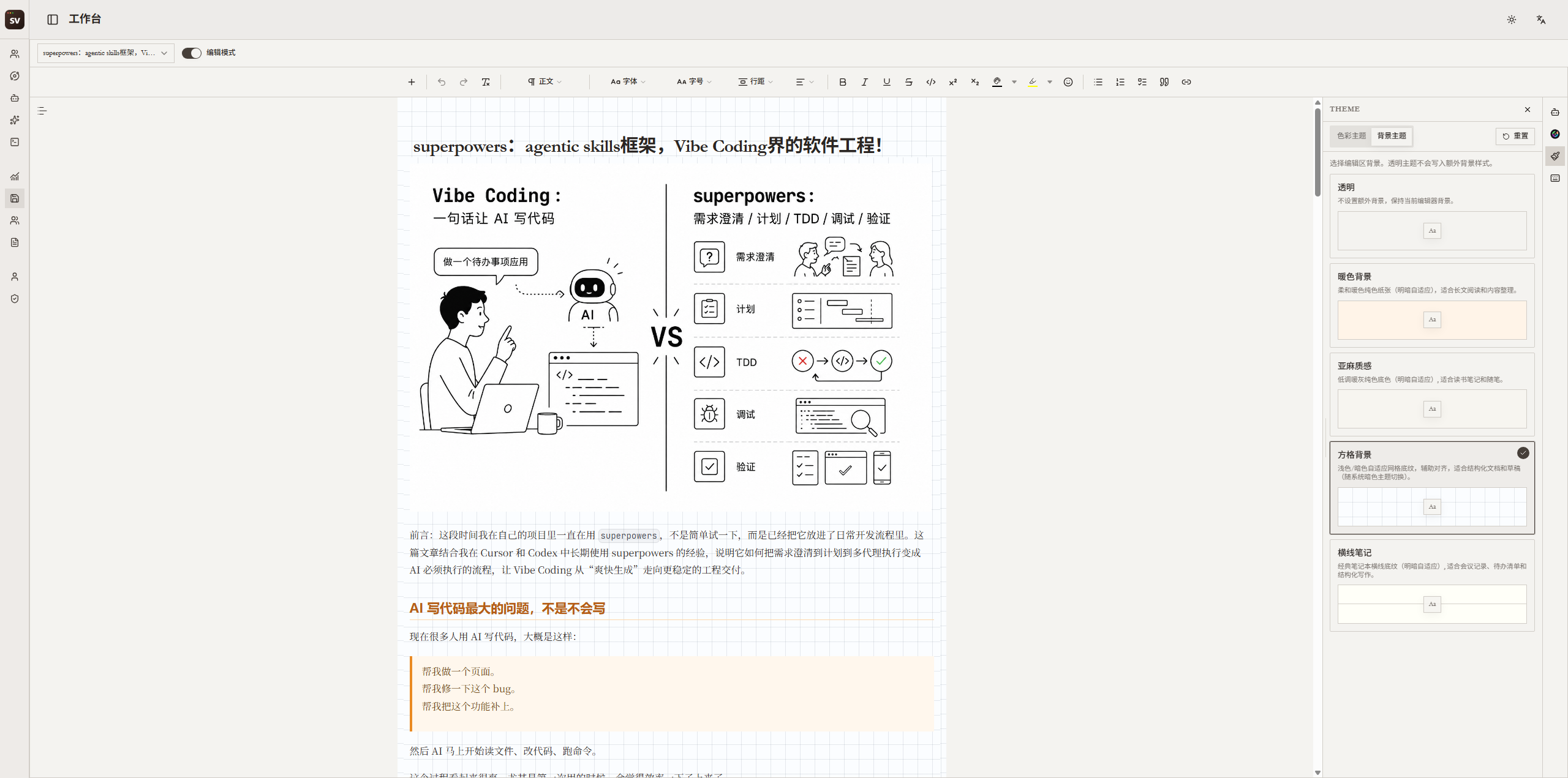The width and height of the screenshot is (1568, 778).
Task: Toggle bold formatting
Action: point(843,82)
